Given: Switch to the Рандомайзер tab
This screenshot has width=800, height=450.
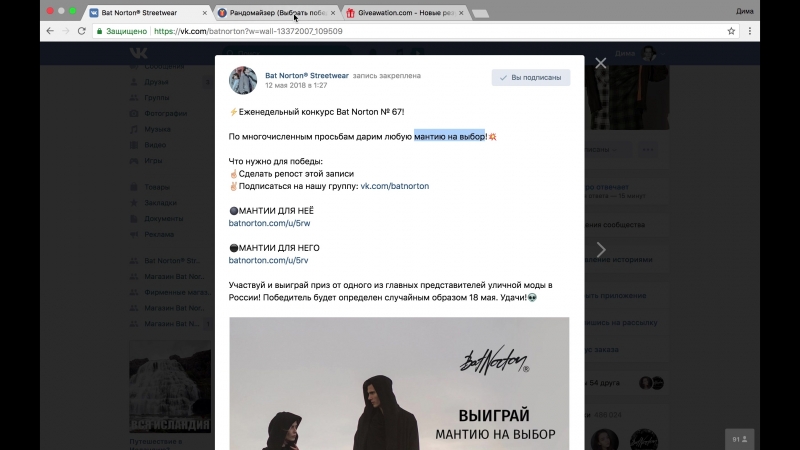Looking at the screenshot, I should [x=277, y=13].
